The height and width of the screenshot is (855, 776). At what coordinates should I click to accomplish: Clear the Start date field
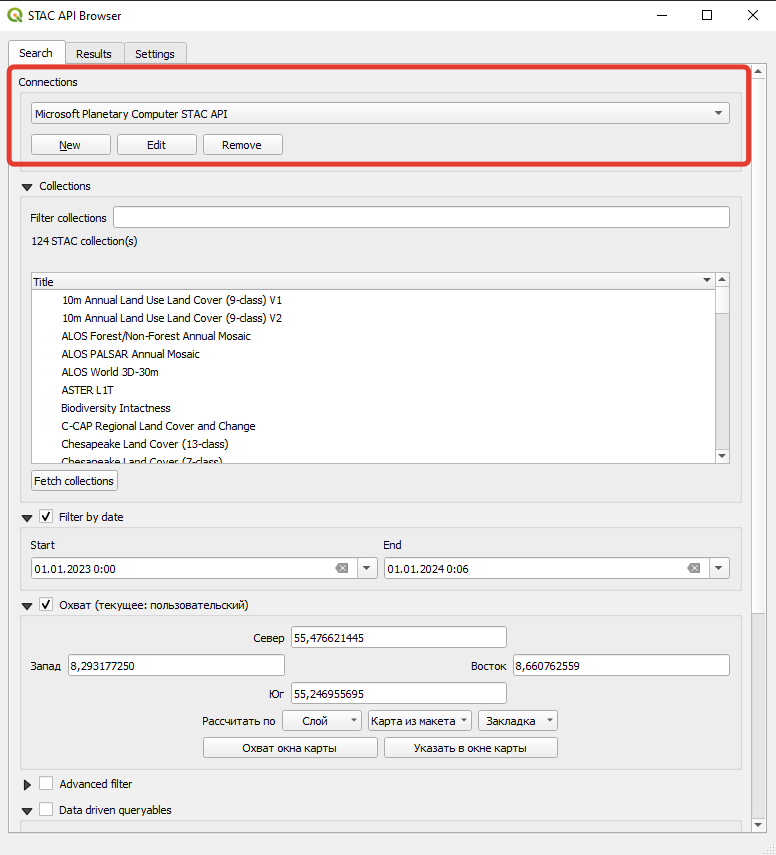click(342, 568)
